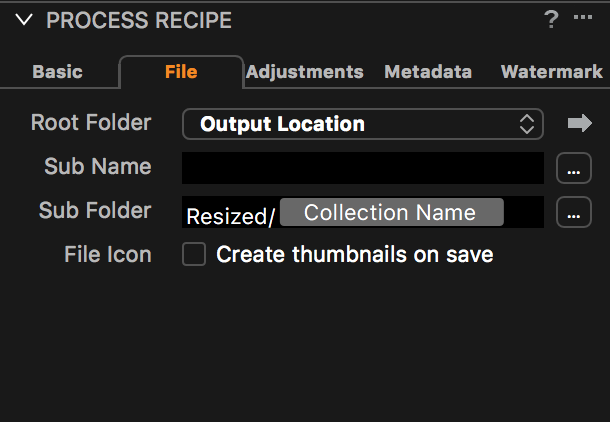The width and height of the screenshot is (610, 422).
Task: Click the up-down arrows on Root Folder dropdown
Action: coord(527,124)
